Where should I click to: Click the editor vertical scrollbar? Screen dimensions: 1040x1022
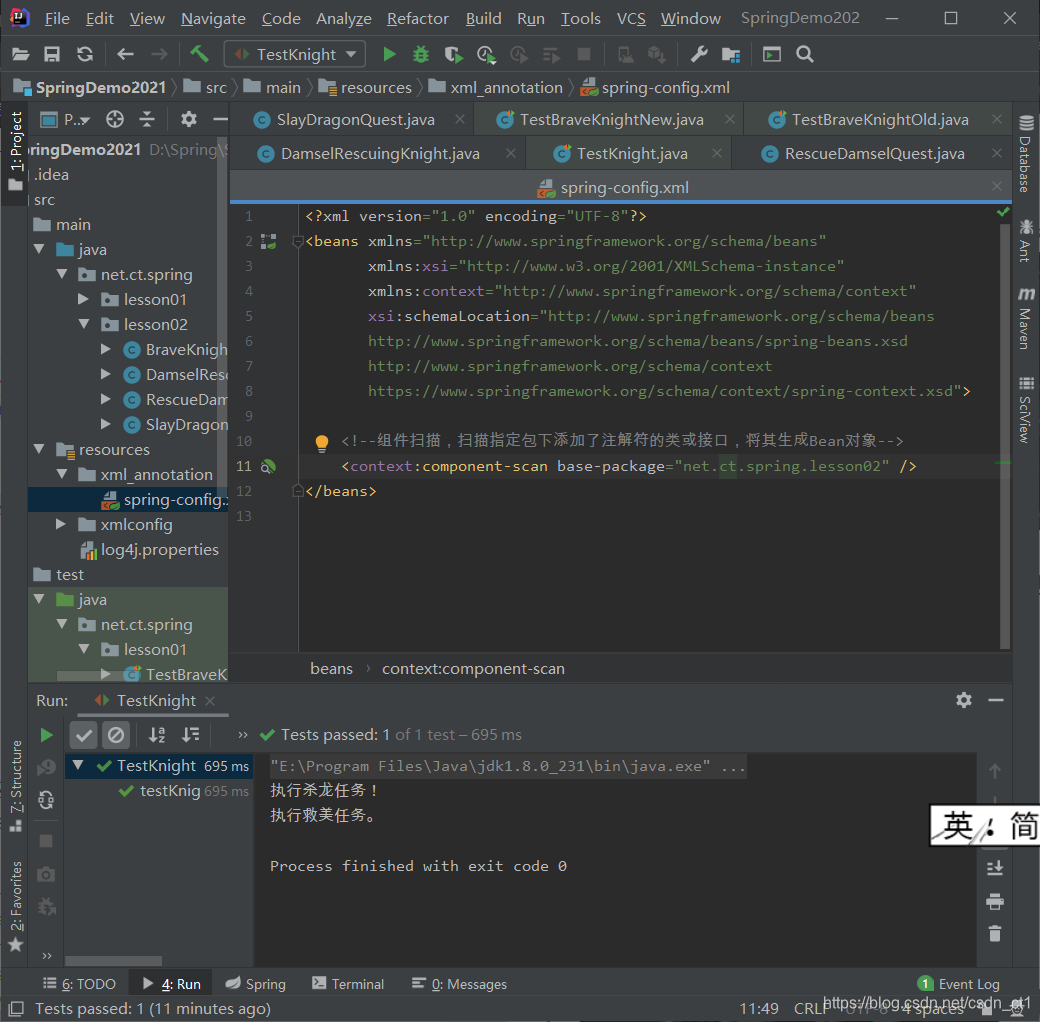[1005, 436]
